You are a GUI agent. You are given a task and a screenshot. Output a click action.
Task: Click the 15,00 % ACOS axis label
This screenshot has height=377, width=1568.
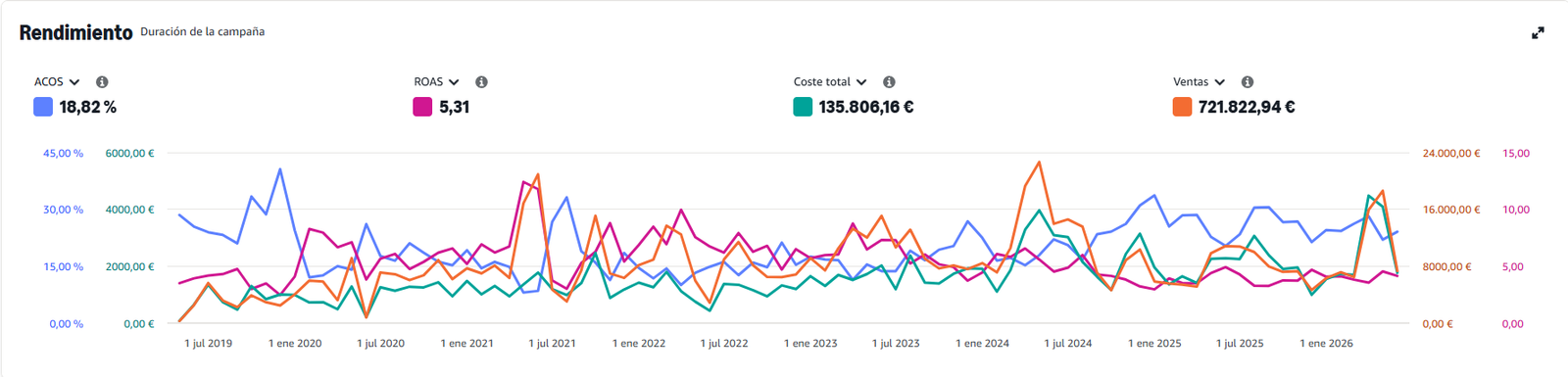point(63,266)
